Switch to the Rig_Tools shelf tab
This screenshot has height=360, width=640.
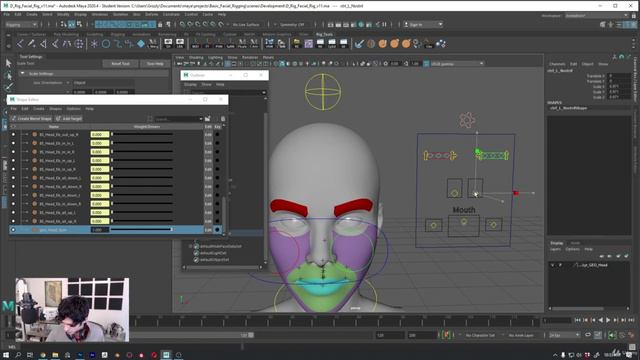pos(324,34)
